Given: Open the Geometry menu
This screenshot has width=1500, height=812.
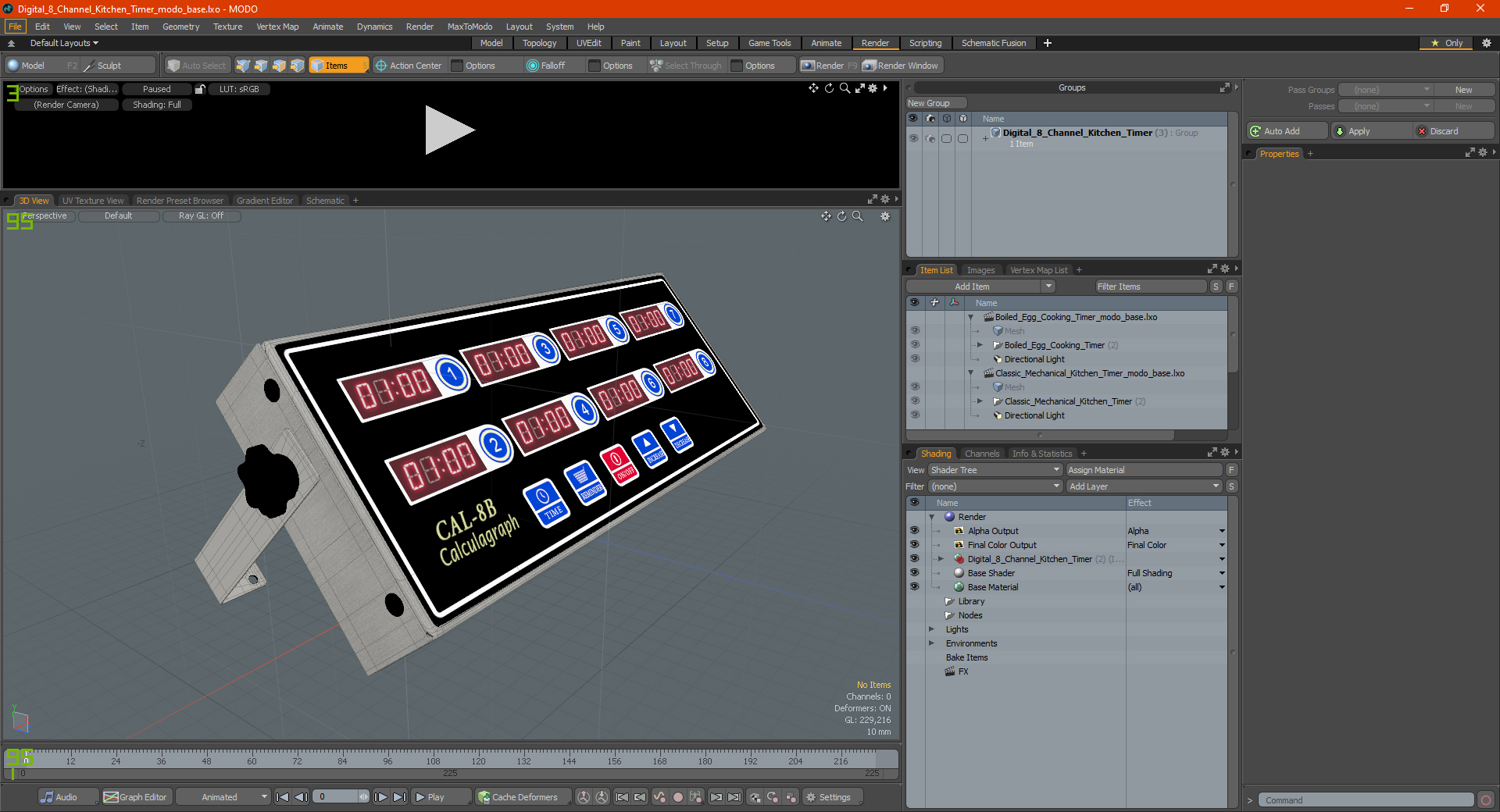Looking at the screenshot, I should (x=180, y=27).
